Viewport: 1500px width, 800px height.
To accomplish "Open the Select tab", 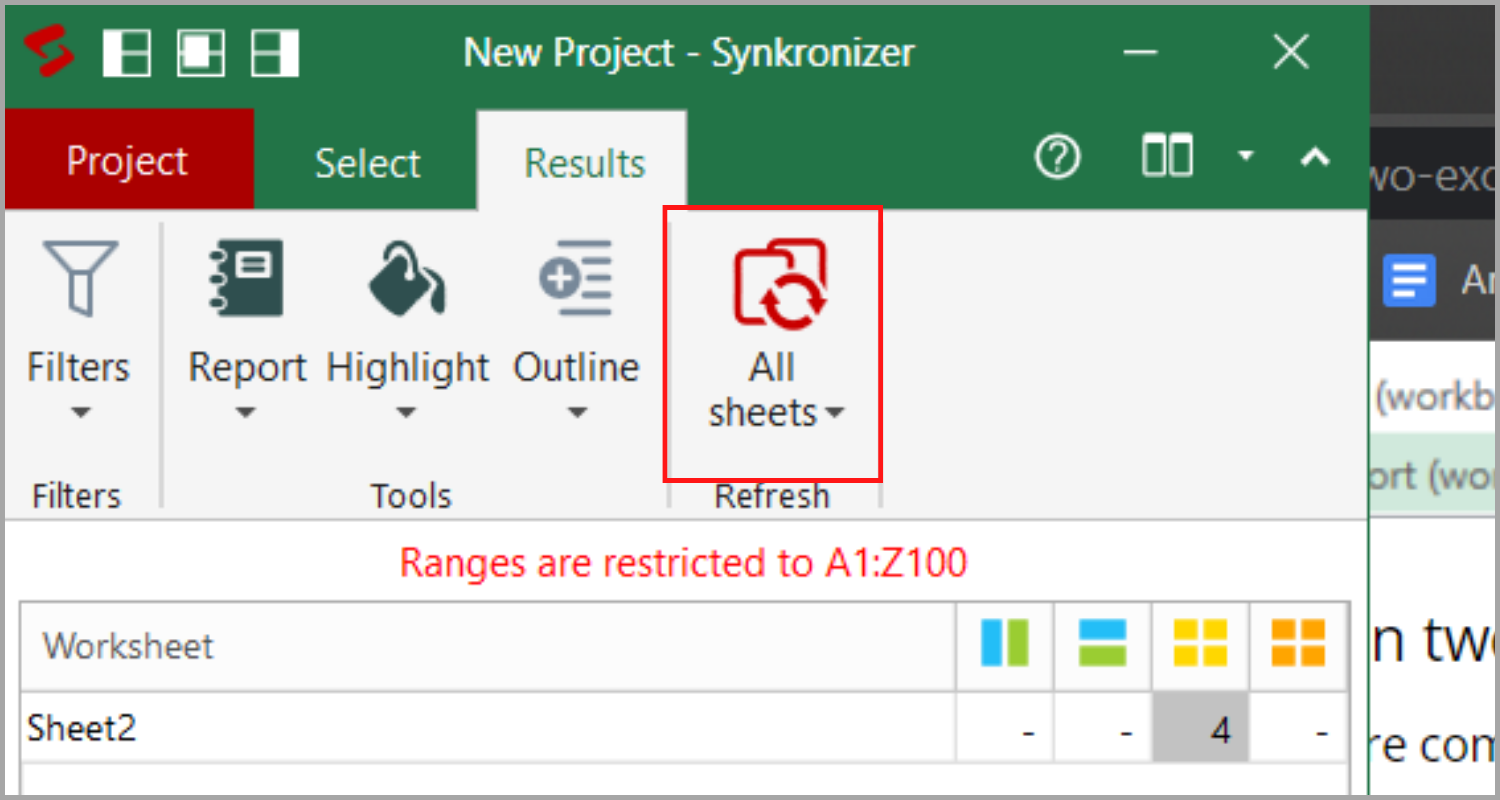I will (367, 163).
